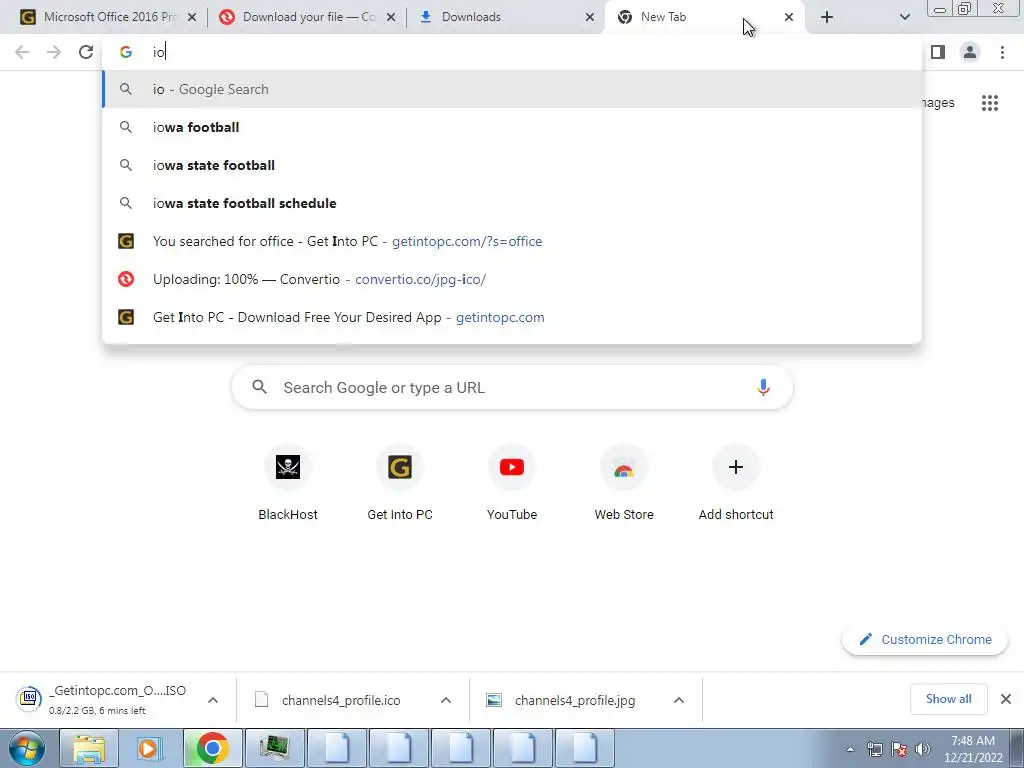
Task: Open the network tray icon
Action: coord(874,749)
